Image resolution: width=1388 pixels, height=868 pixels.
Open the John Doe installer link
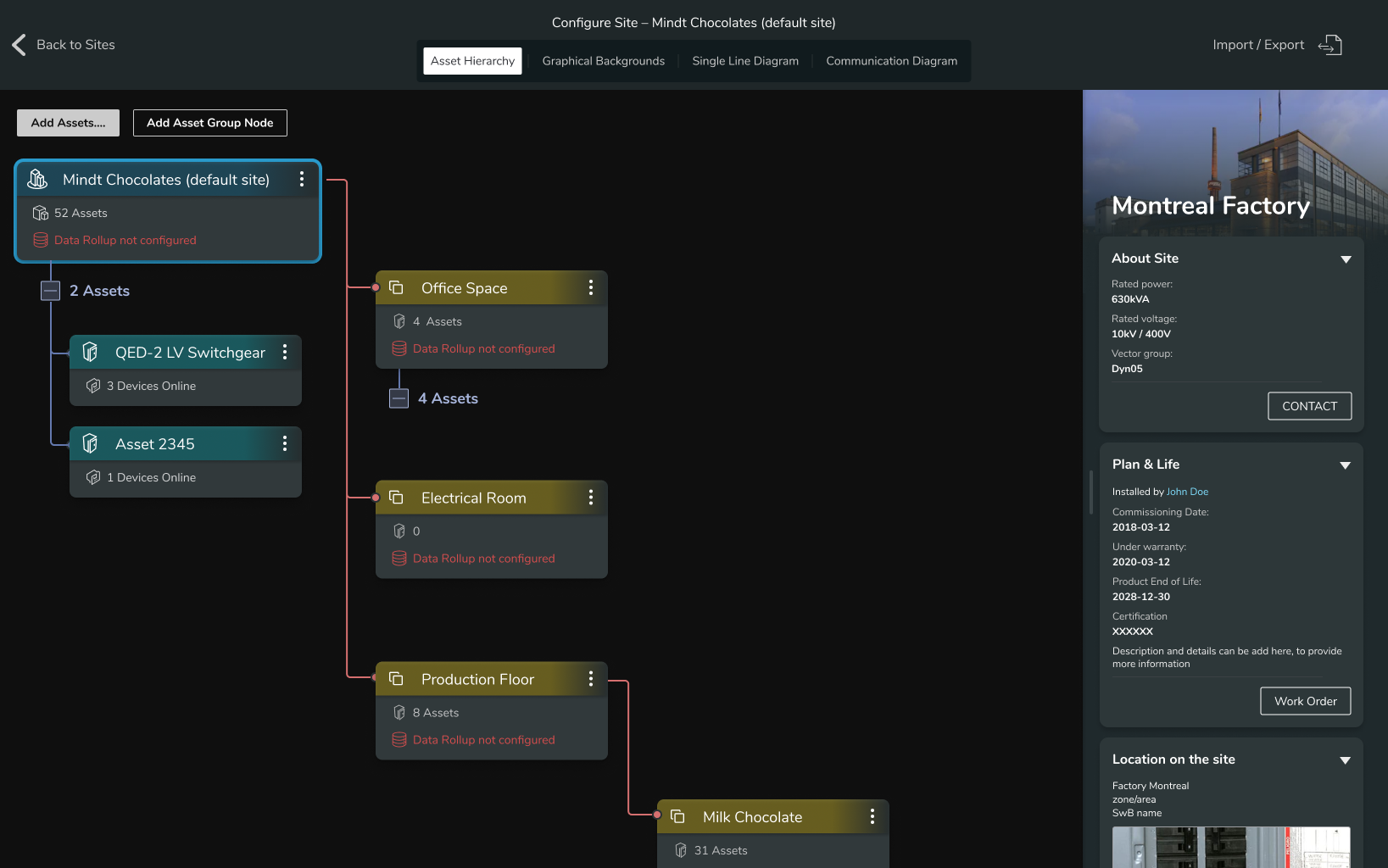(x=1187, y=492)
